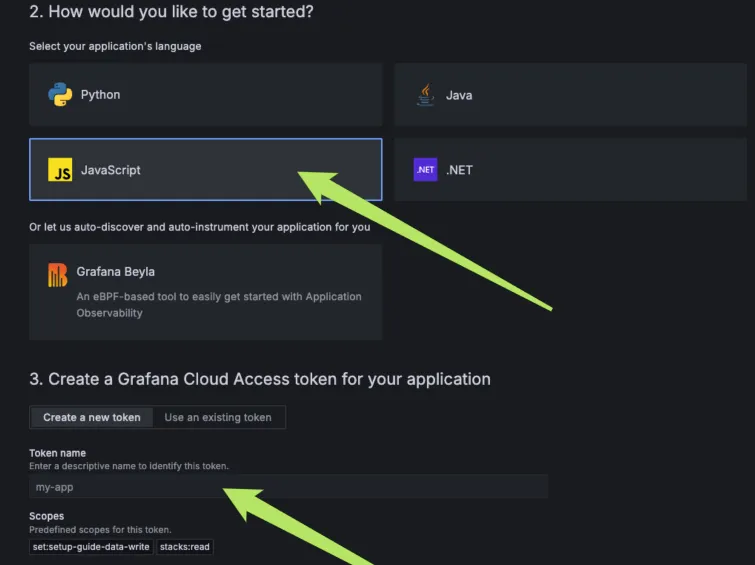This screenshot has width=755, height=565.
Task: Click the Create a Grafana Cloud Access token heading
Action: pyautogui.click(x=260, y=379)
